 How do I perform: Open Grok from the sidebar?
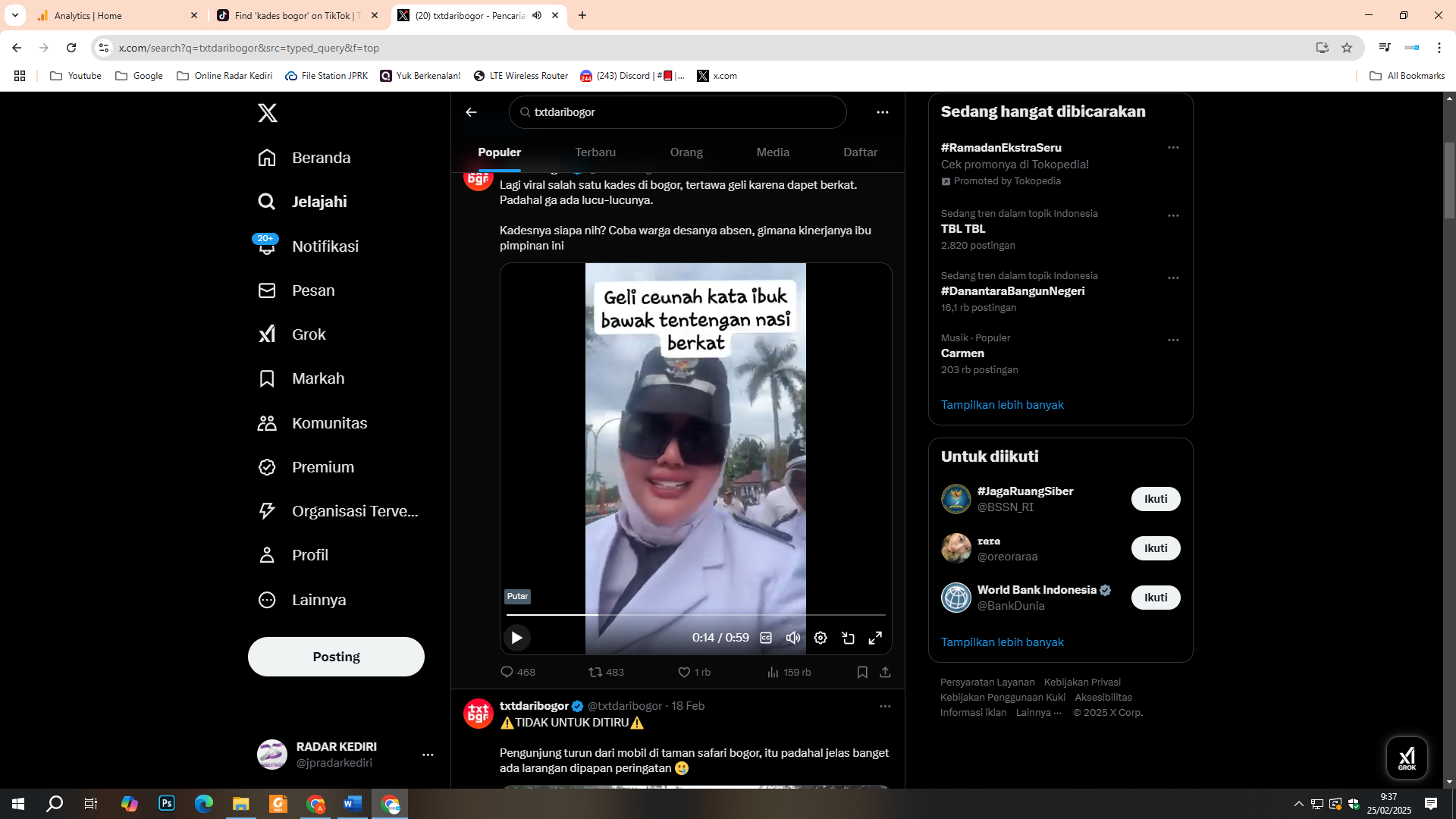click(x=292, y=334)
